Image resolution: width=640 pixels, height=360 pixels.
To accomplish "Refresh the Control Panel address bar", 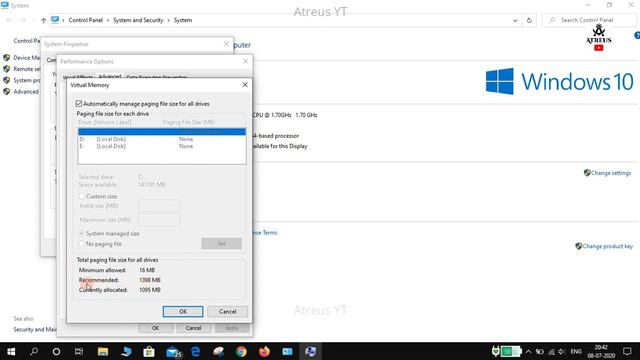I will point(529,20).
